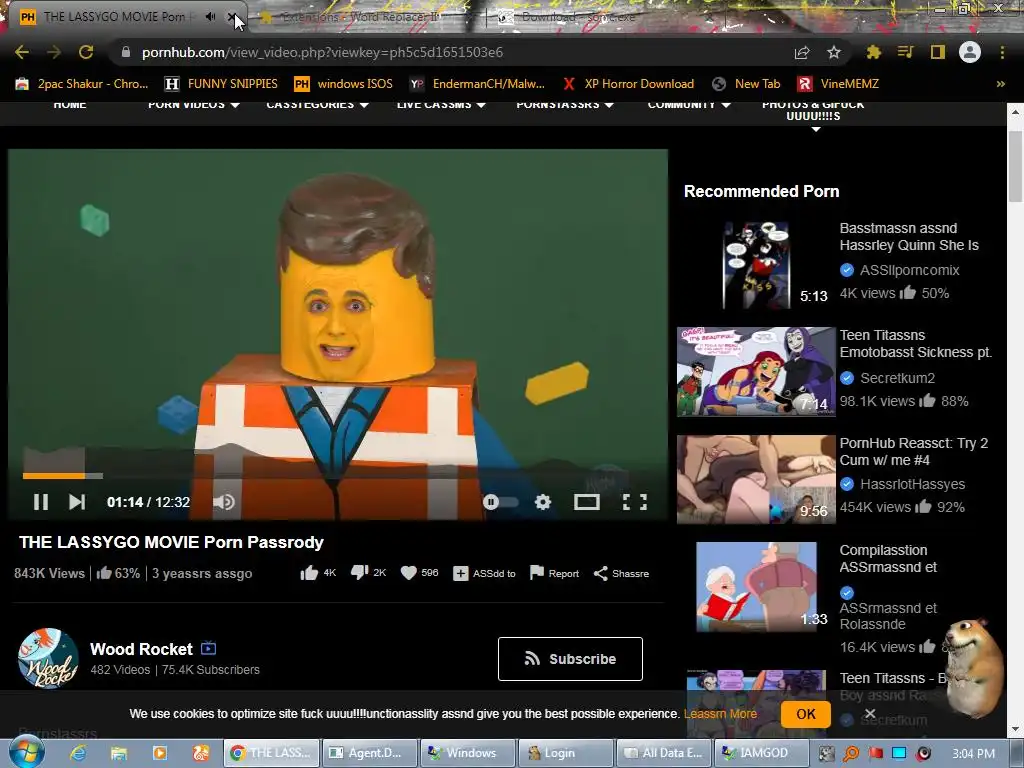Dismiss the cookie banner with X
Screen dimensions: 1024x768
click(869, 713)
